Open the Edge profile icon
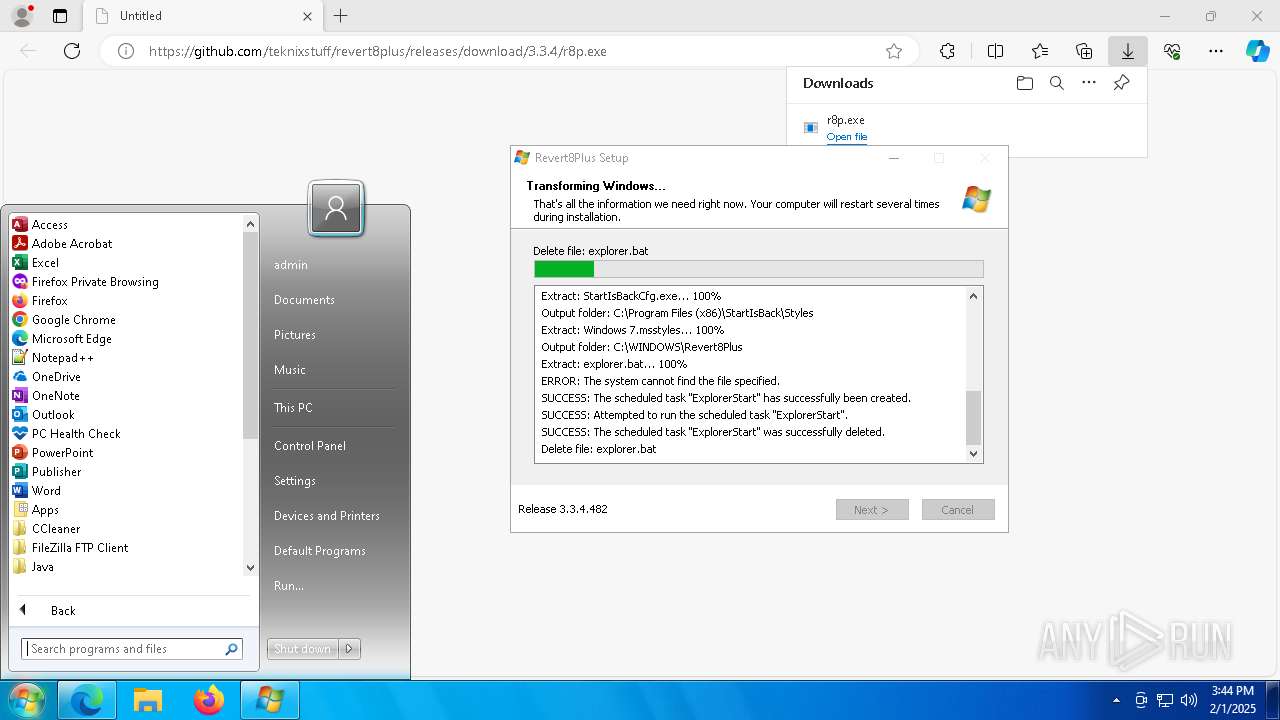 [21, 16]
